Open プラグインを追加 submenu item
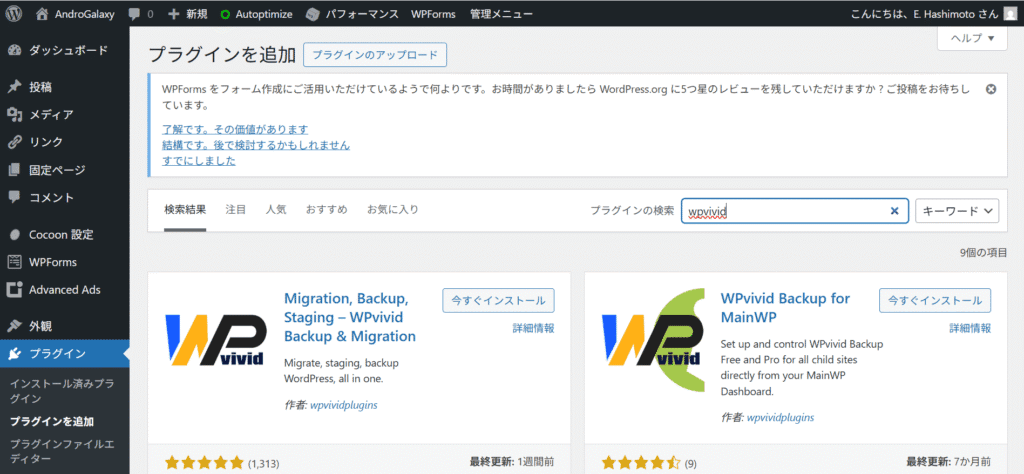The height and width of the screenshot is (474, 1024). coord(52,421)
